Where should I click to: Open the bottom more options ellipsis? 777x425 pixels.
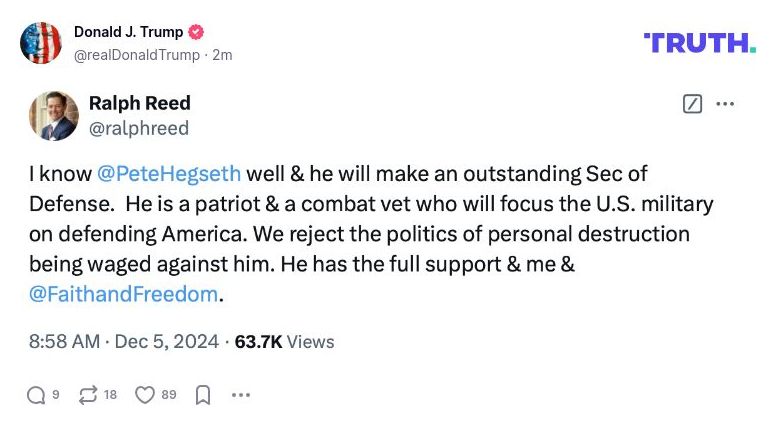pos(241,395)
